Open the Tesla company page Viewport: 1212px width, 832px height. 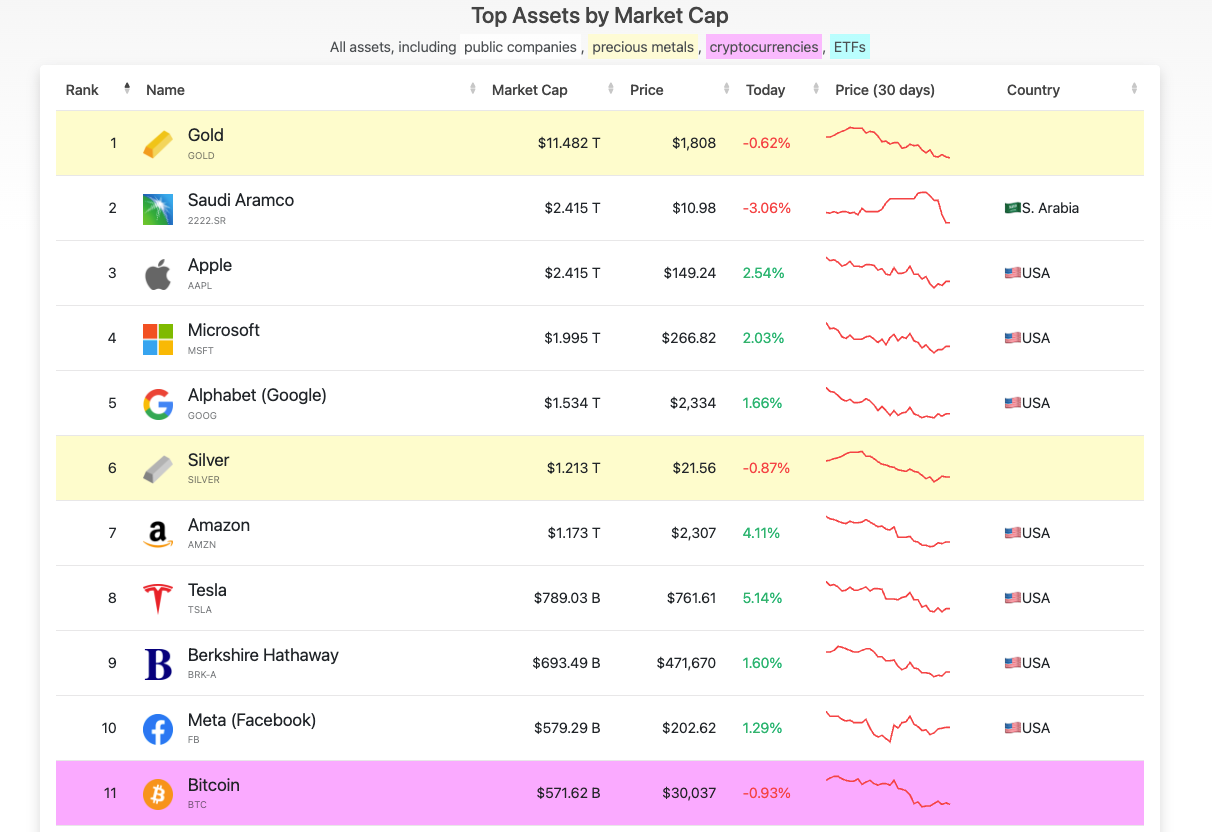(x=207, y=590)
